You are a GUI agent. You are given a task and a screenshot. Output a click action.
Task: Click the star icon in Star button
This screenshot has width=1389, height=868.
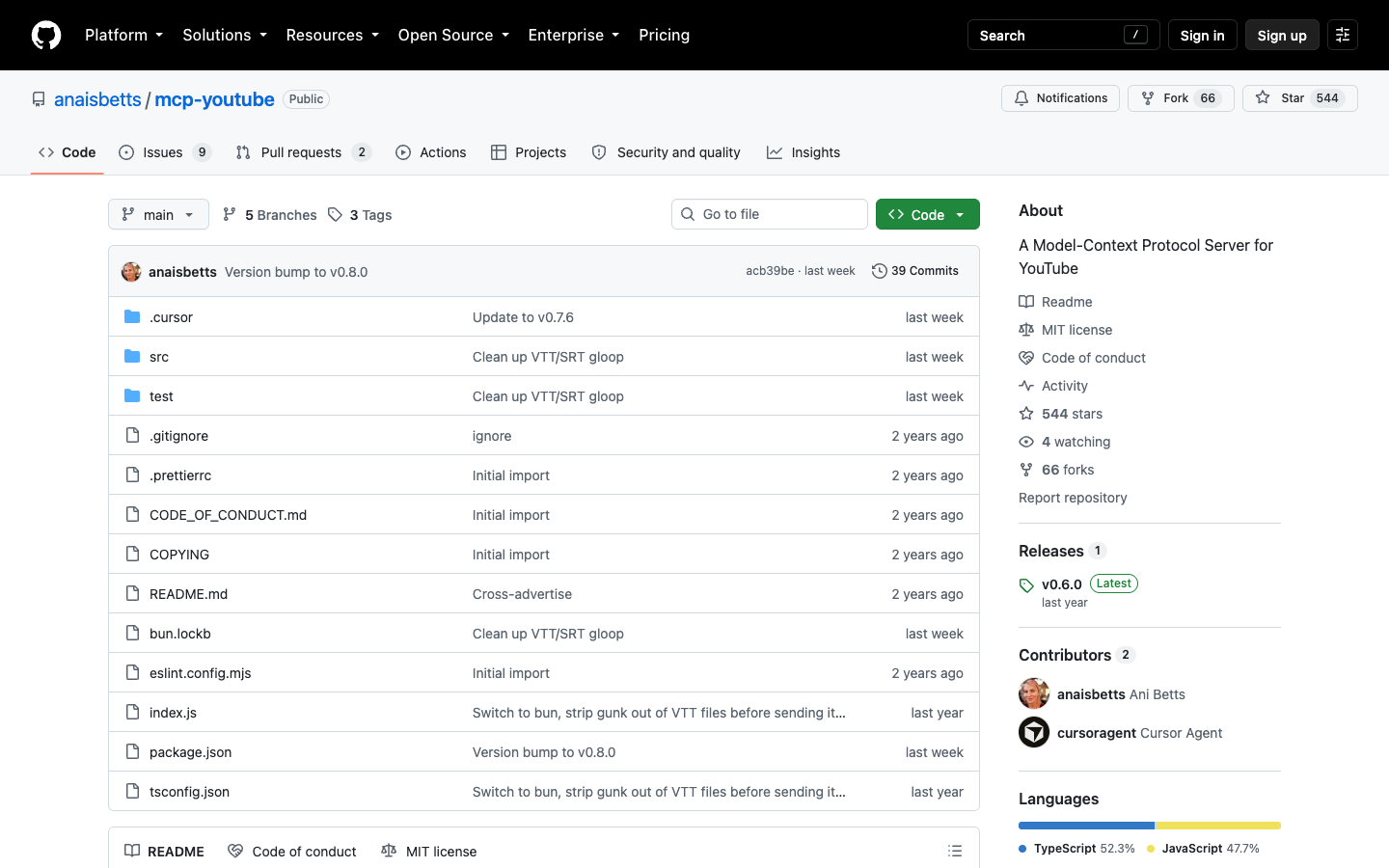(x=1263, y=98)
